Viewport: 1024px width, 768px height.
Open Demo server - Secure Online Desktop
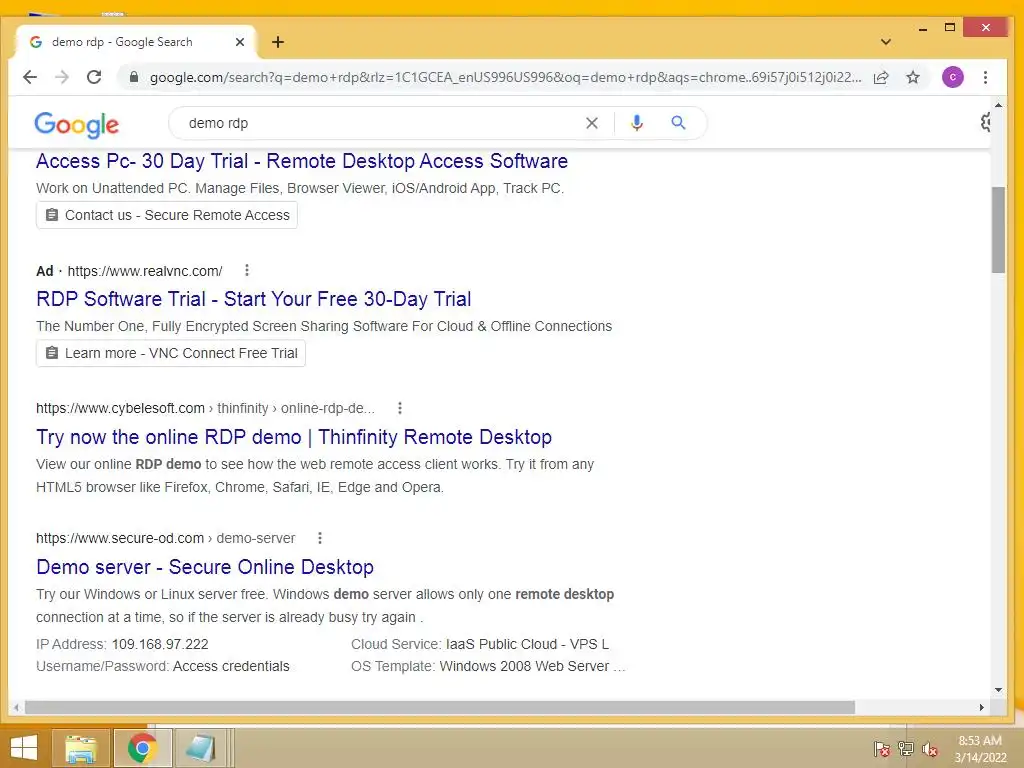tap(205, 566)
